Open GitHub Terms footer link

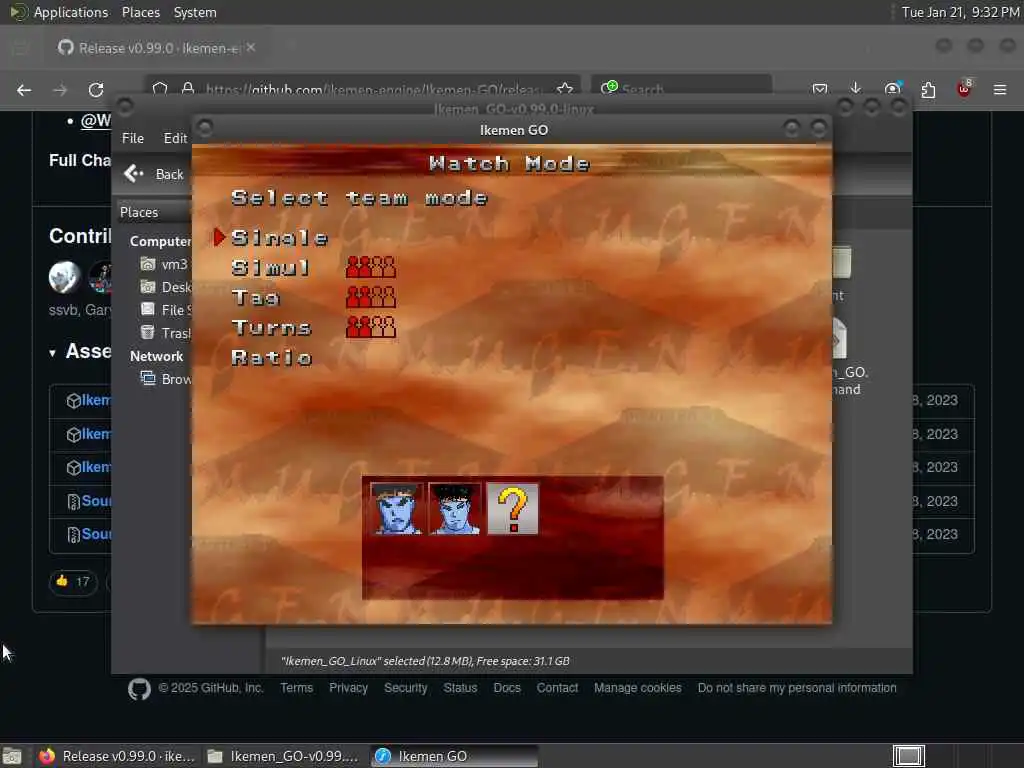tap(296, 688)
